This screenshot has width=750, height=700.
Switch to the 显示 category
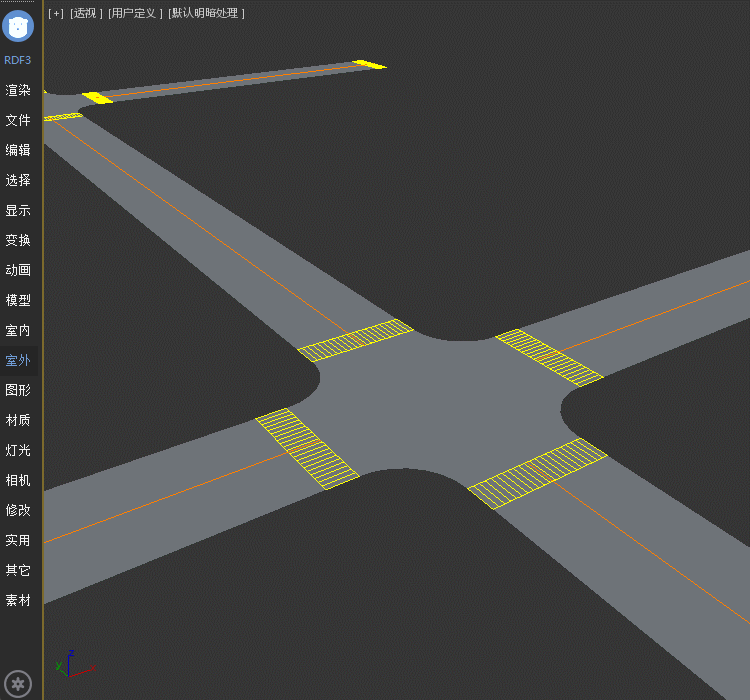18,210
